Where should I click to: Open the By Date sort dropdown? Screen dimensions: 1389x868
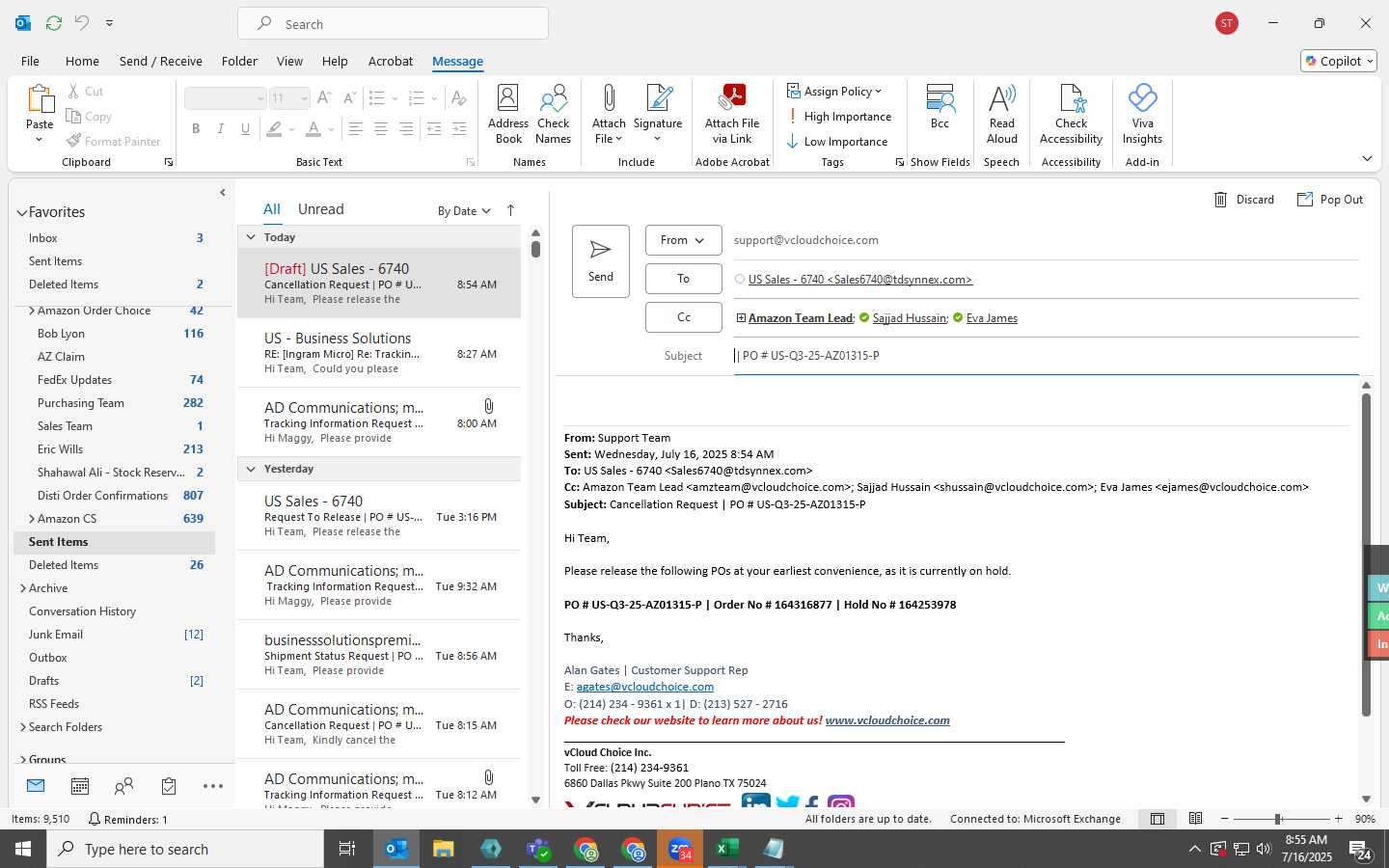coord(464,211)
